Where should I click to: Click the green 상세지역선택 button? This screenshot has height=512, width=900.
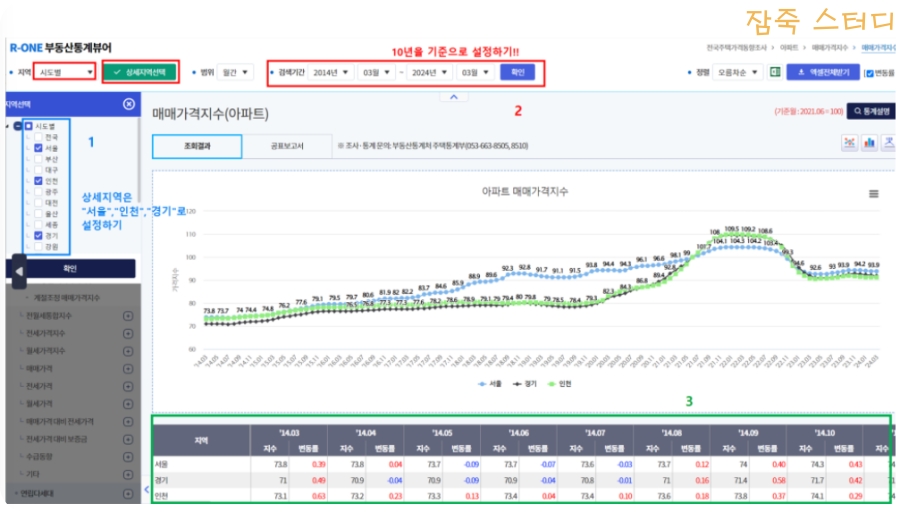point(140,72)
